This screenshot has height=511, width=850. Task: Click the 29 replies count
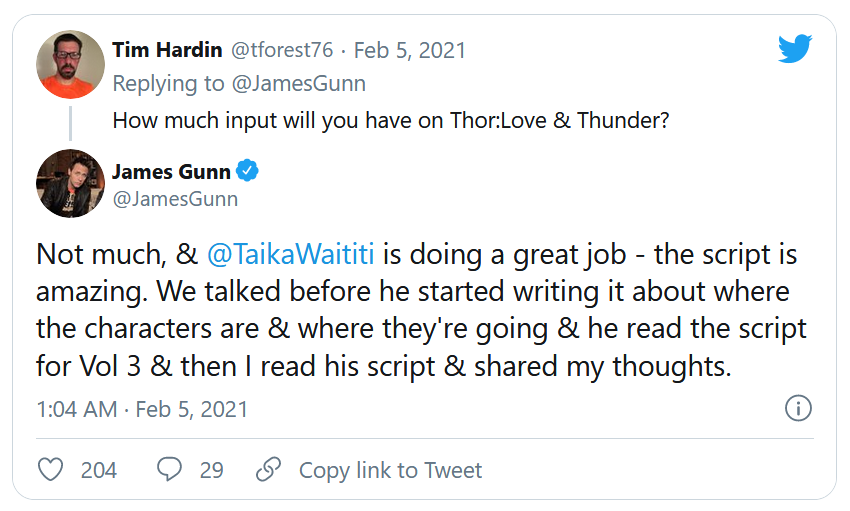(211, 470)
